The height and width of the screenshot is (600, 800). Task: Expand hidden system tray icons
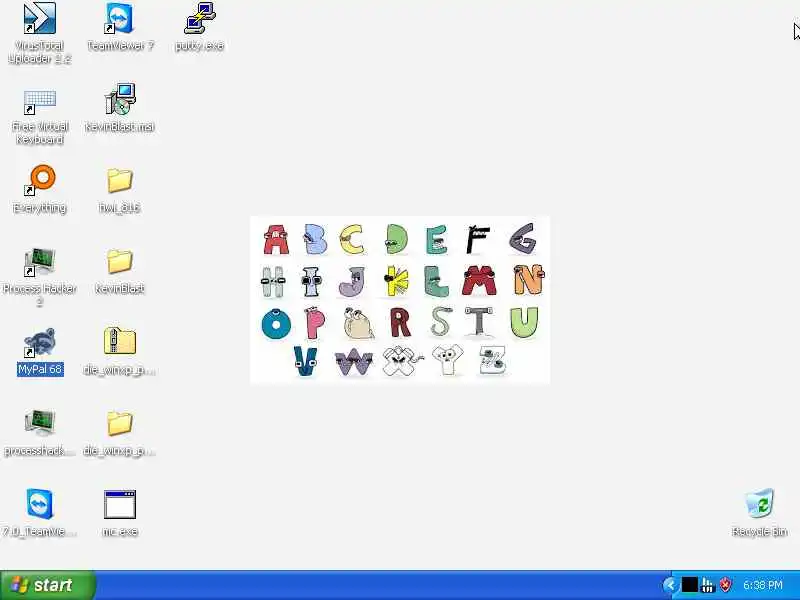click(x=670, y=585)
